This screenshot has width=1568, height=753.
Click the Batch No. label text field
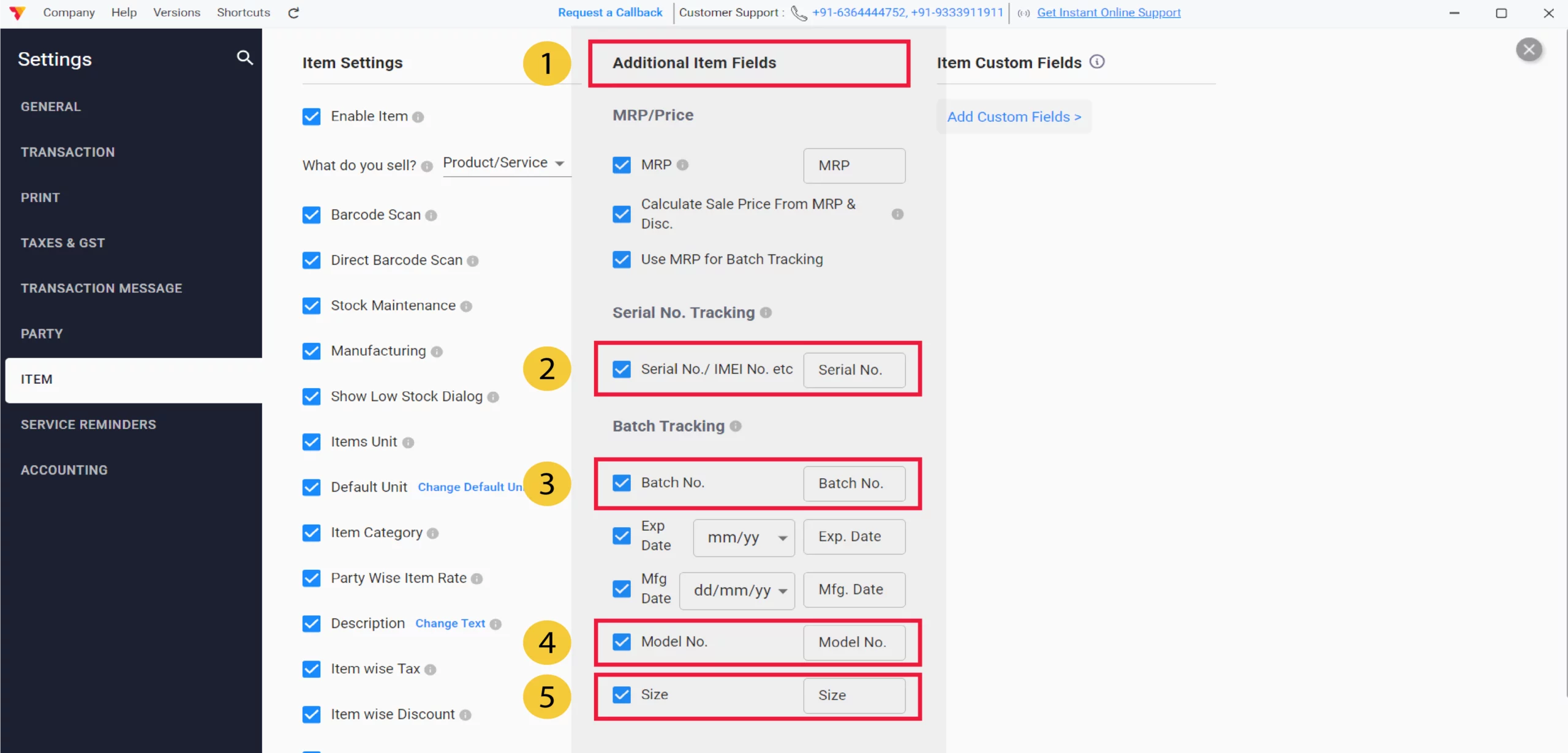[854, 484]
